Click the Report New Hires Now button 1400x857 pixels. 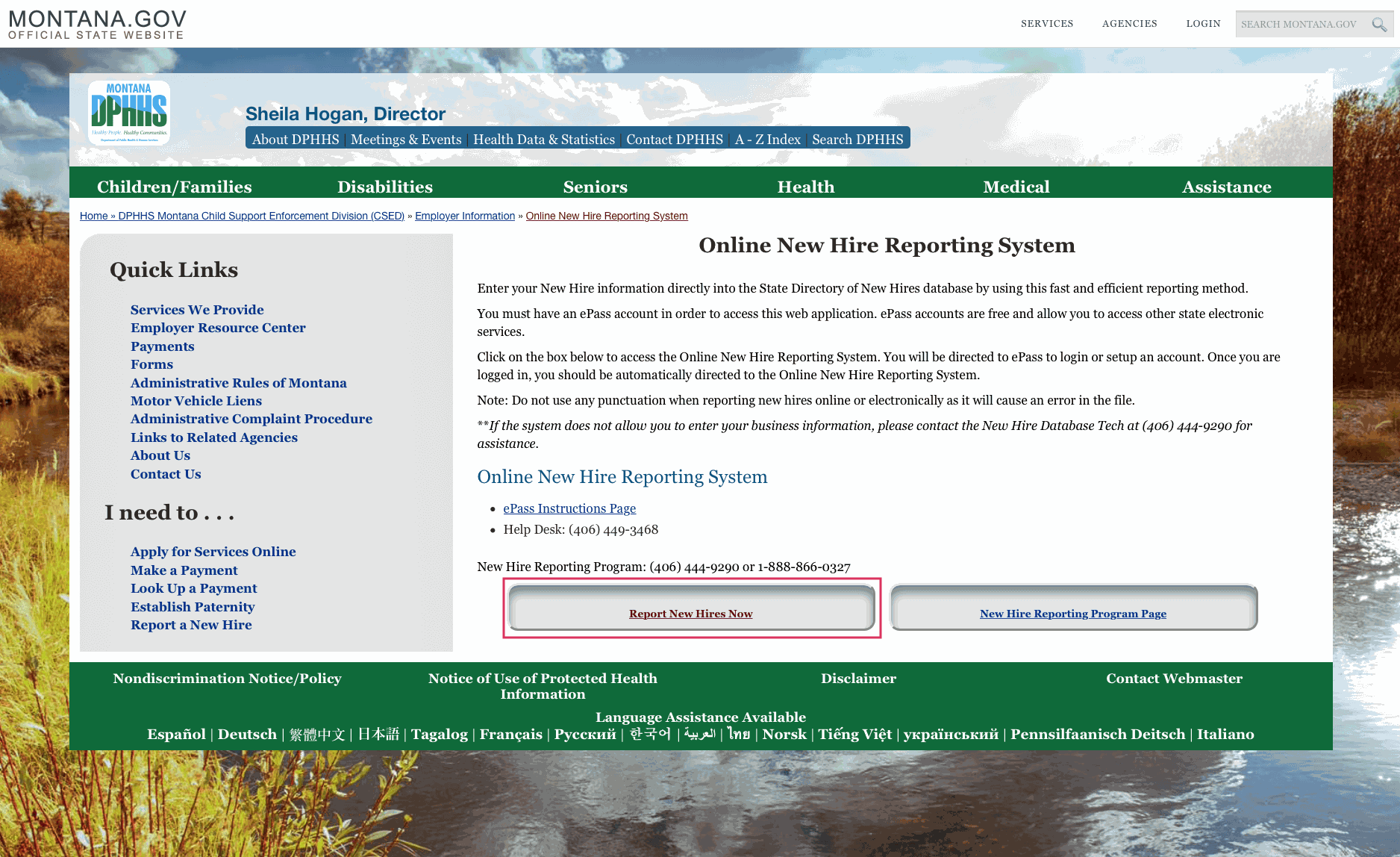pyautogui.click(x=691, y=608)
